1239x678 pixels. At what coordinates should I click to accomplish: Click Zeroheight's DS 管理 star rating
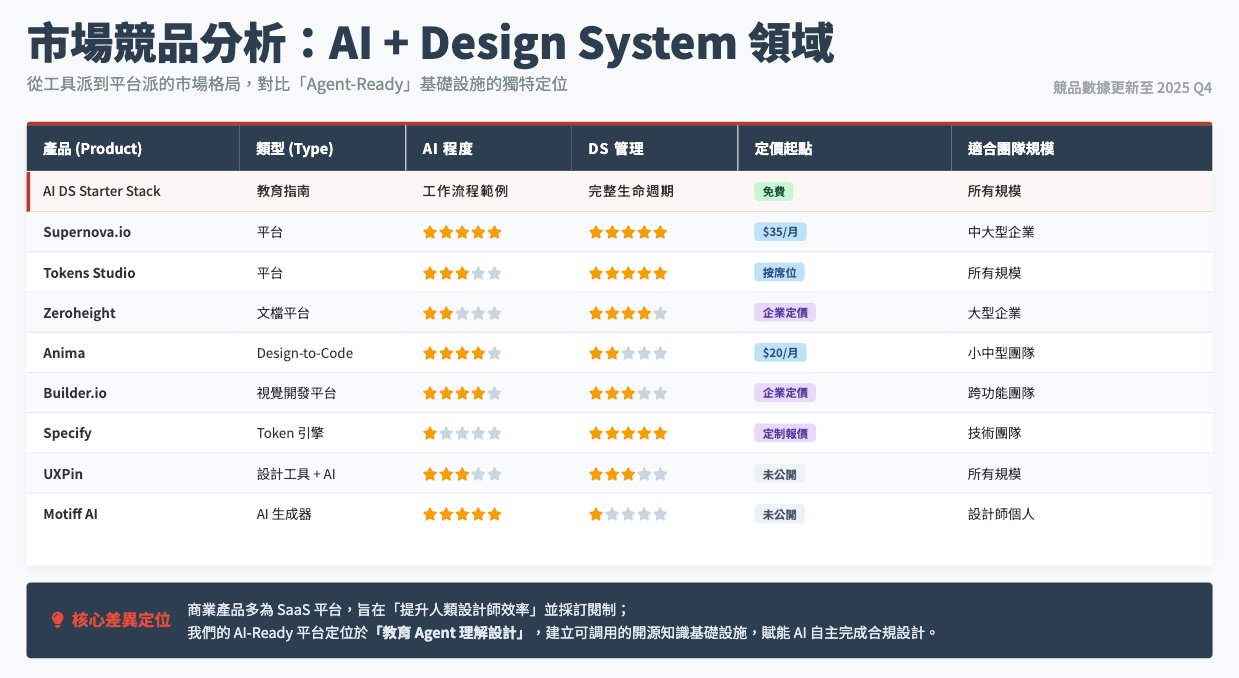(628, 313)
